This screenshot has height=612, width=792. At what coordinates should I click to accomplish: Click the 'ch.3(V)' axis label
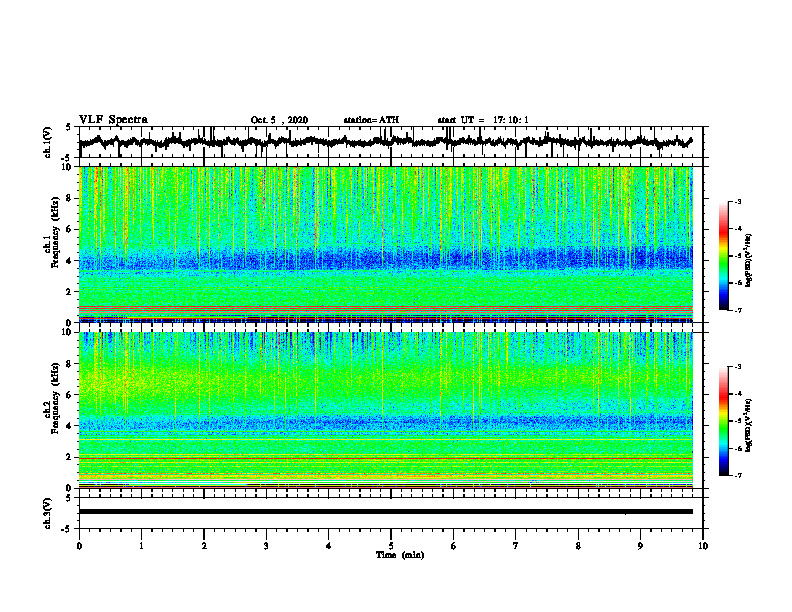pyautogui.click(x=48, y=513)
